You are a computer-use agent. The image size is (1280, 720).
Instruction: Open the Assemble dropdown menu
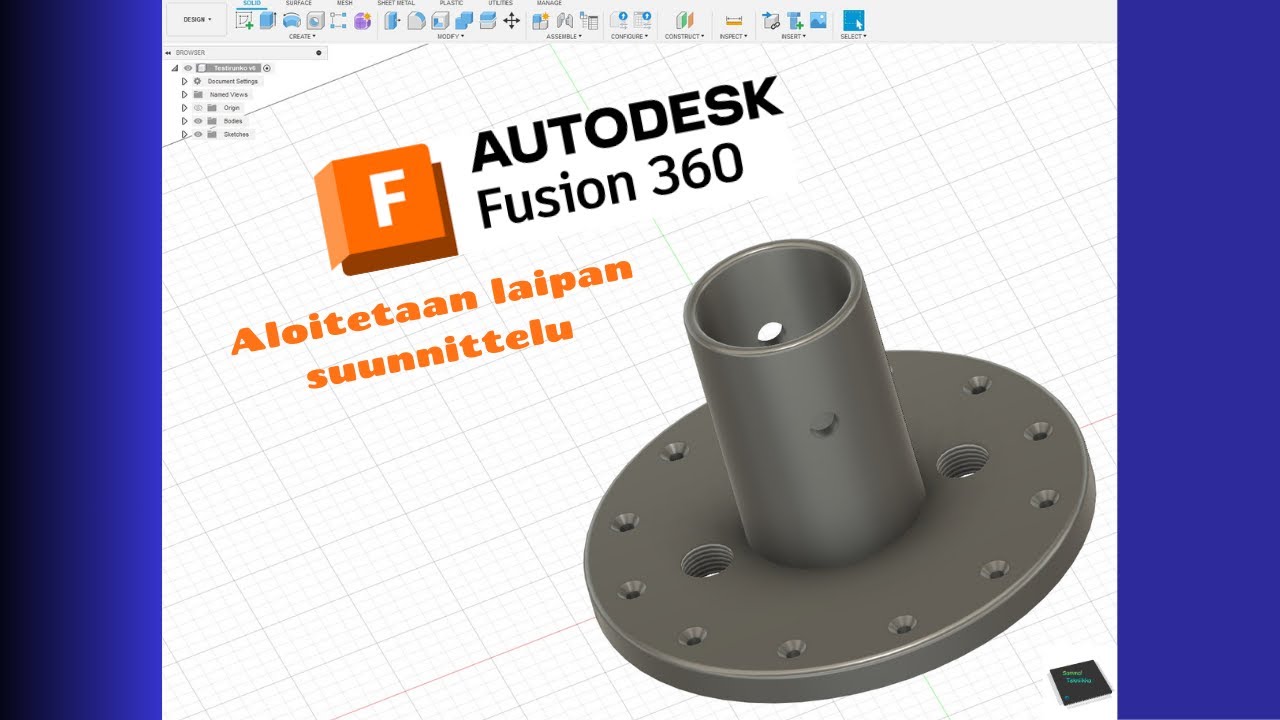(564, 36)
